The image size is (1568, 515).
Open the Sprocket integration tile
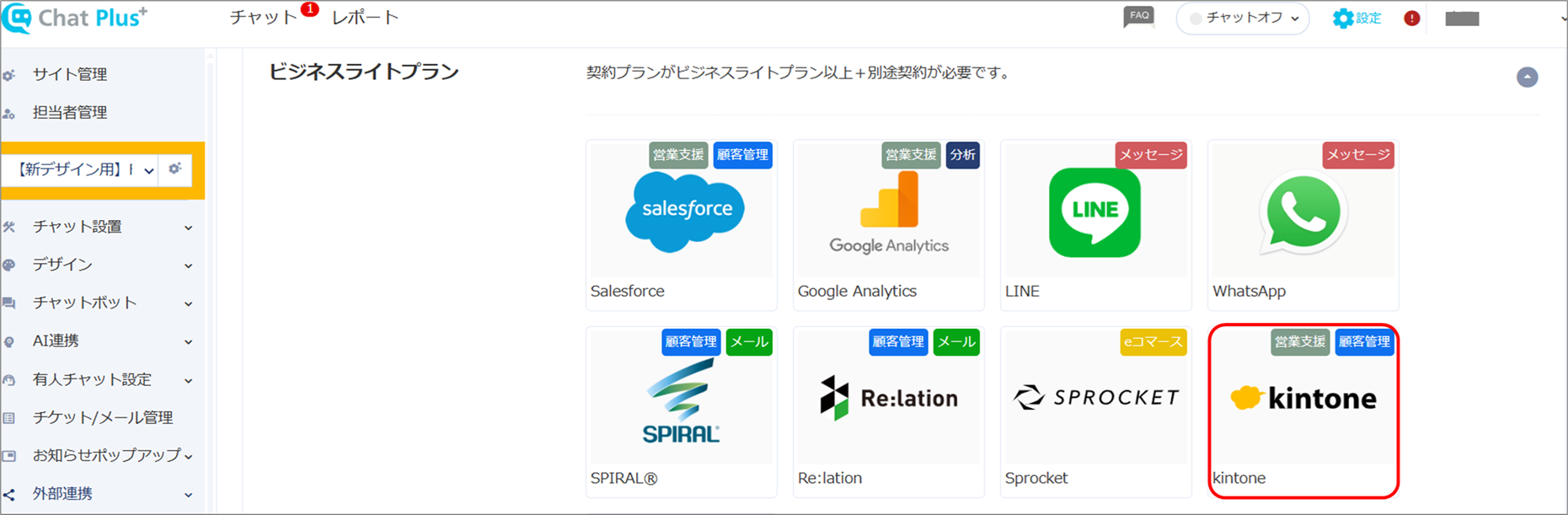coord(1095,411)
